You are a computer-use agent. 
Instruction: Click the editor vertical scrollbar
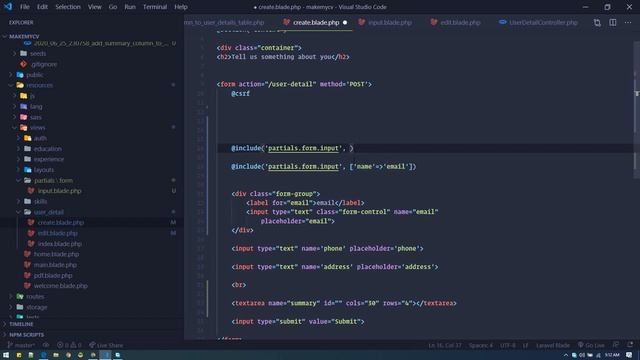coord(636,110)
